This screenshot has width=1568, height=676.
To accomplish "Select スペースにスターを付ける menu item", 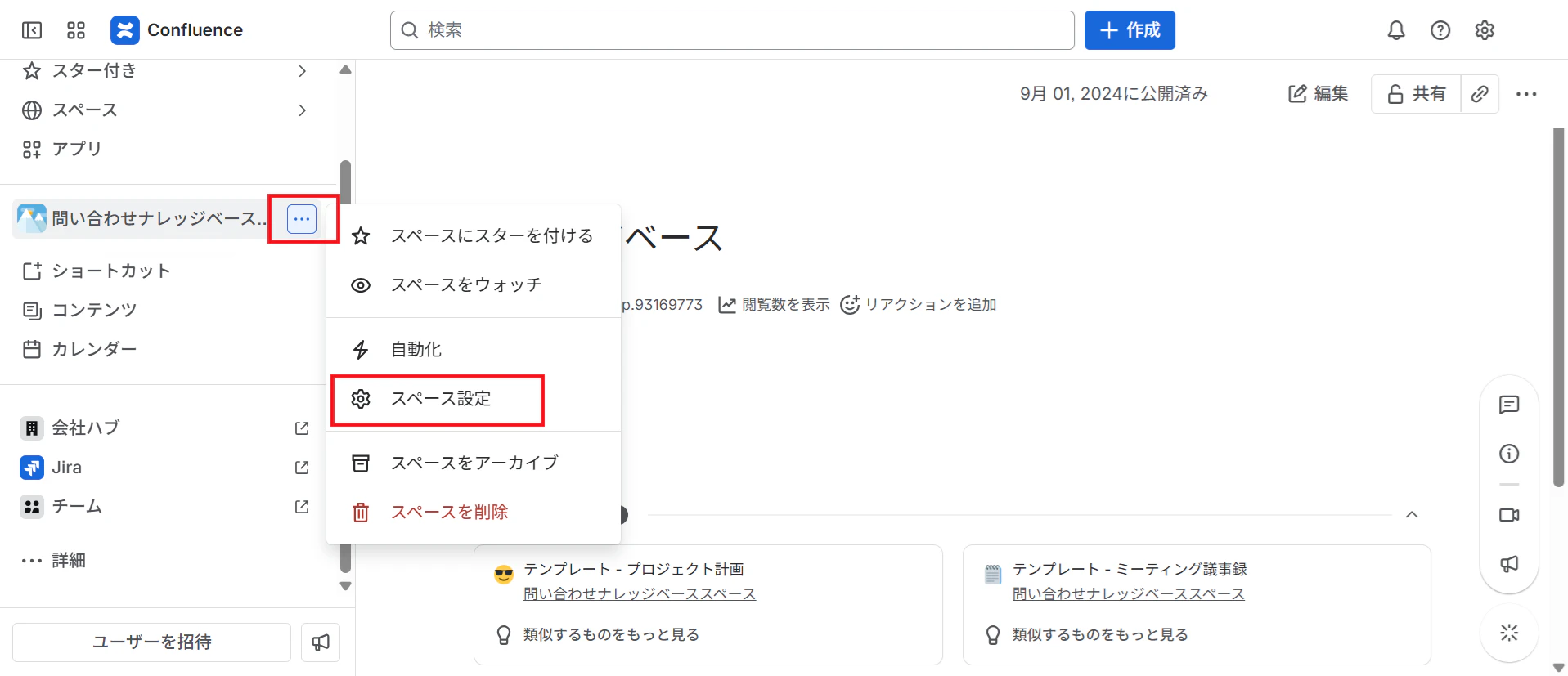I will pyautogui.click(x=474, y=236).
